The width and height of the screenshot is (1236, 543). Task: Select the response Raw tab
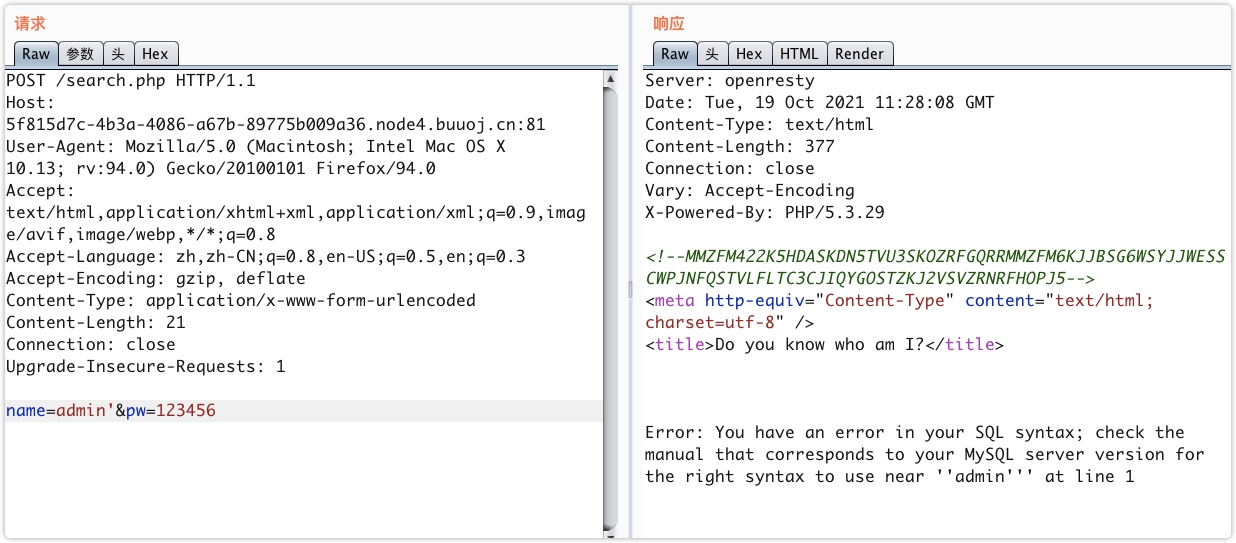pyautogui.click(x=675, y=54)
